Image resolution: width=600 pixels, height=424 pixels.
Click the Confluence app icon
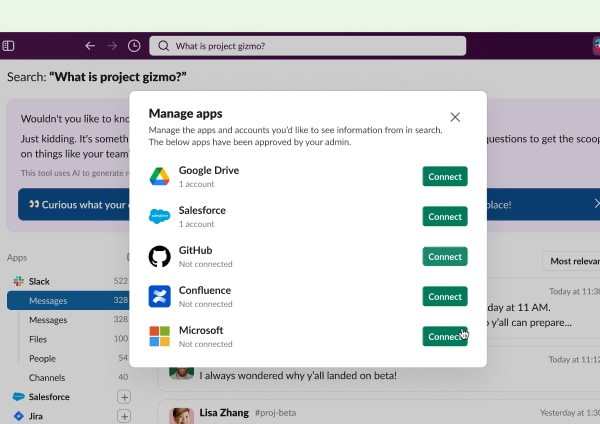(x=160, y=297)
